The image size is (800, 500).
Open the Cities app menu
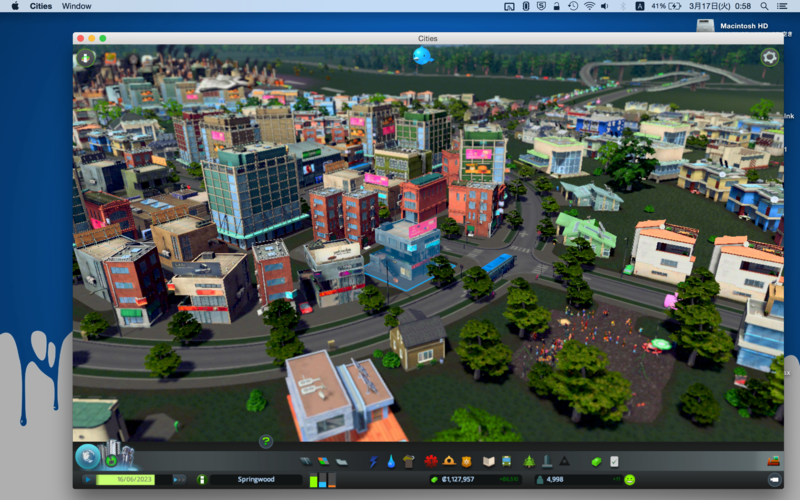[x=40, y=6]
